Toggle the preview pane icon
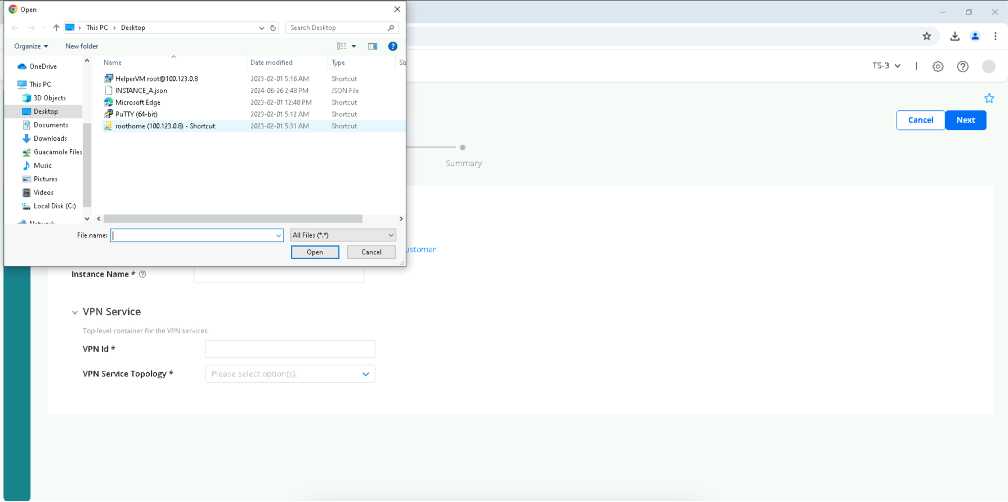Screen dimensions: 1008x502 372,46
